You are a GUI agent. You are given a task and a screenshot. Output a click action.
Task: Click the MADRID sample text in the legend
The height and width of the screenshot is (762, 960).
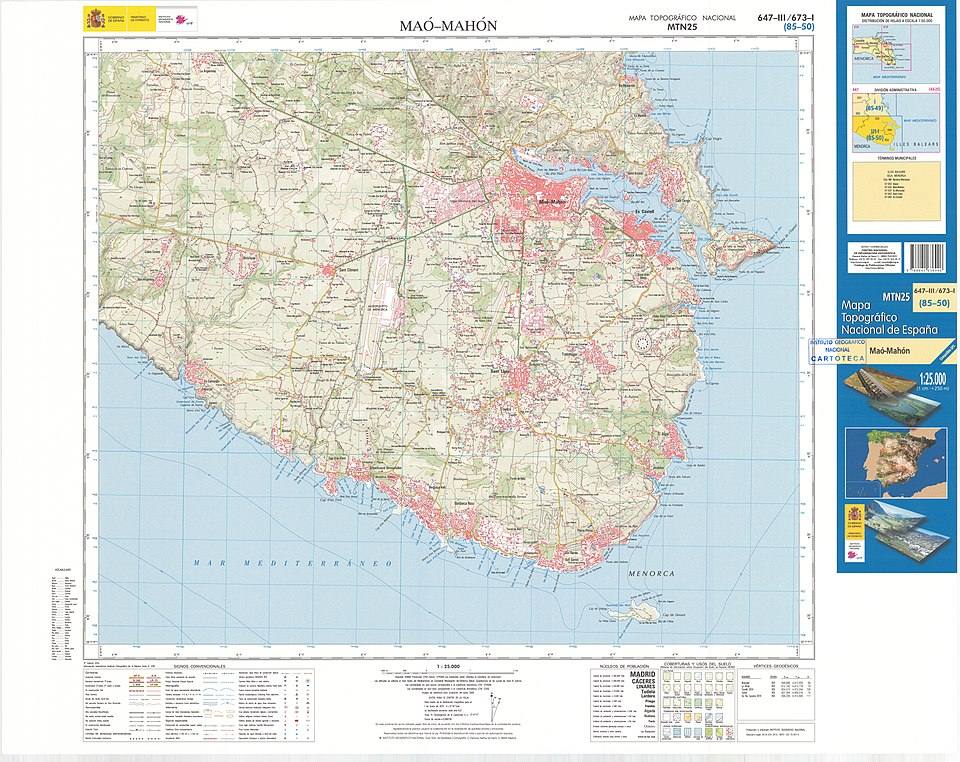click(642, 674)
